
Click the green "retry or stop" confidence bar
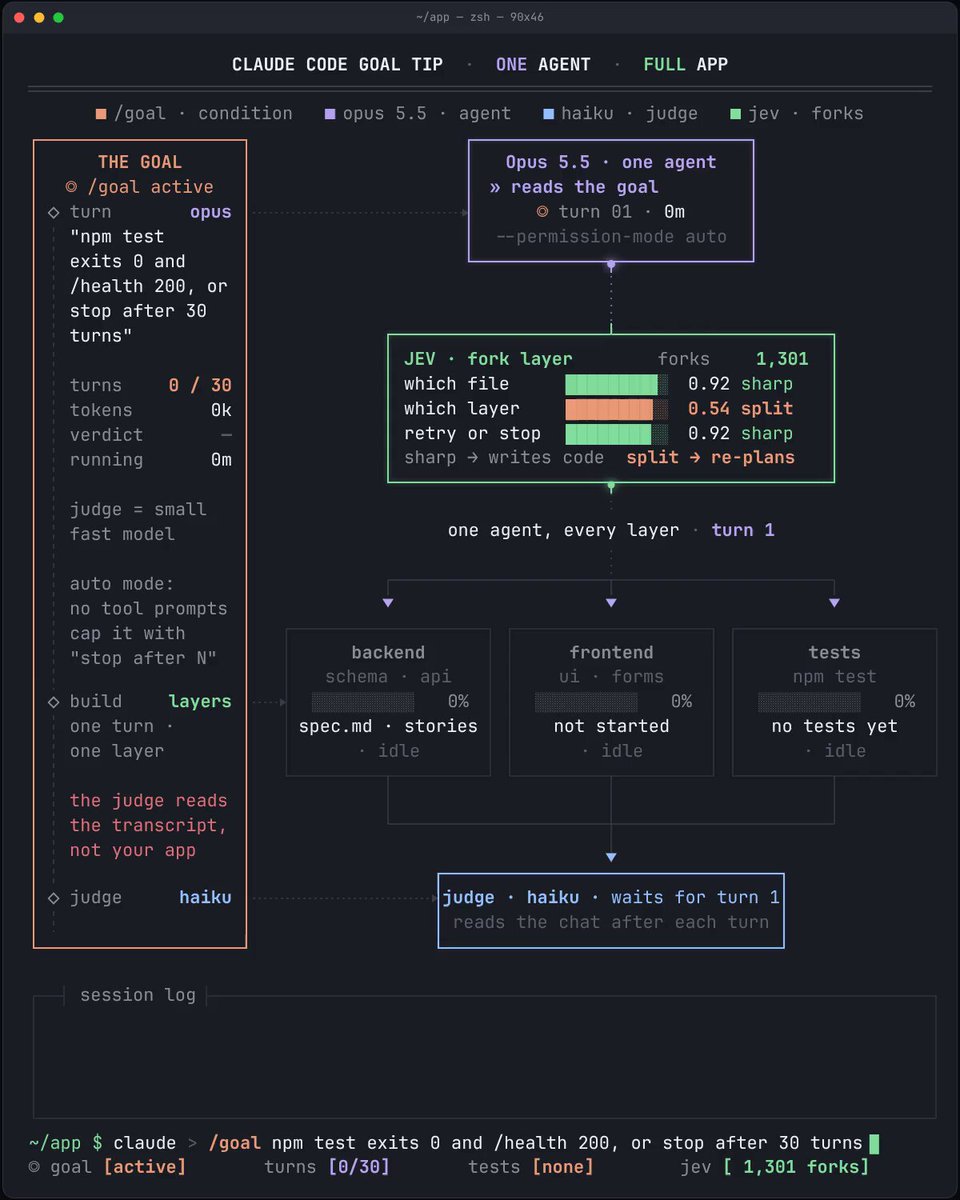tap(616, 434)
